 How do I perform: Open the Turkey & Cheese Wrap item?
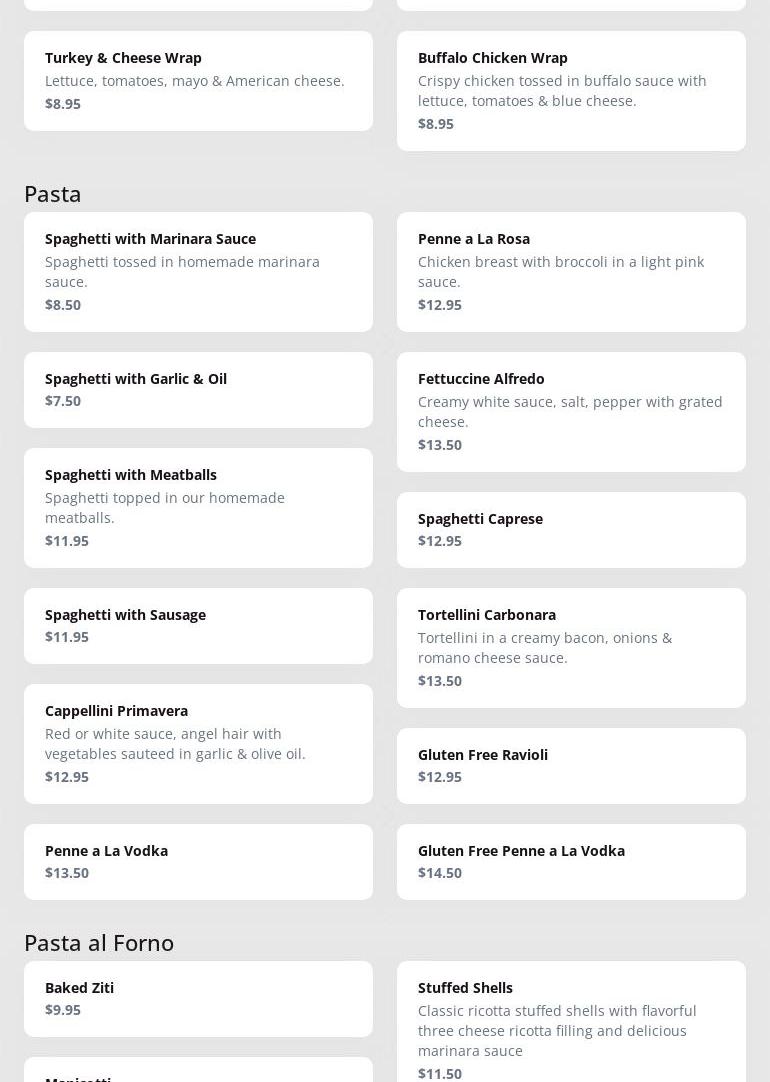pyautogui.click(x=198, y=80)
